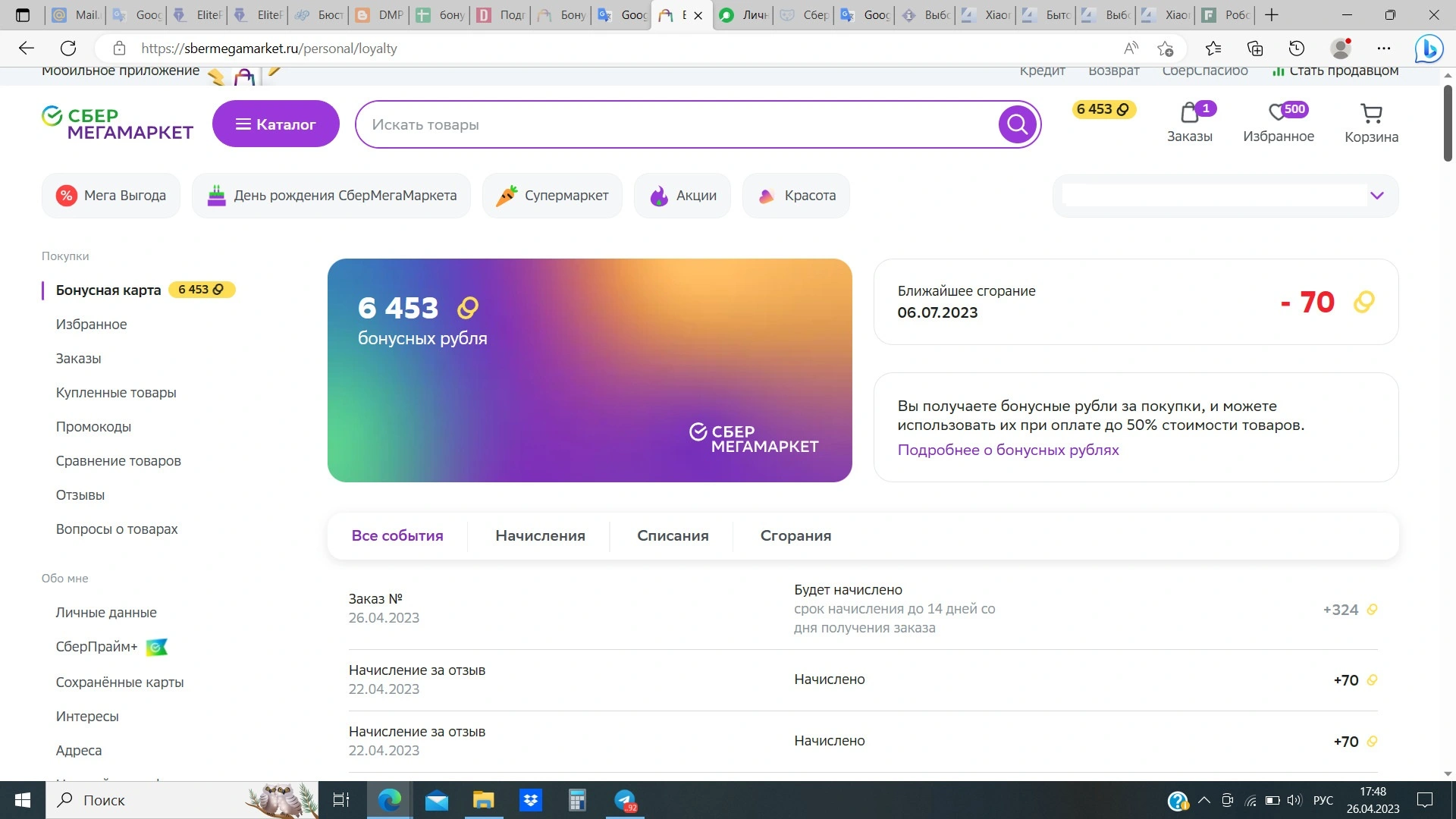Viewport: 1456px width, 819px height.
Task: Open Подробнее о бонусных рублях link
Action: pyautogui.click(x=1008, y=450)
